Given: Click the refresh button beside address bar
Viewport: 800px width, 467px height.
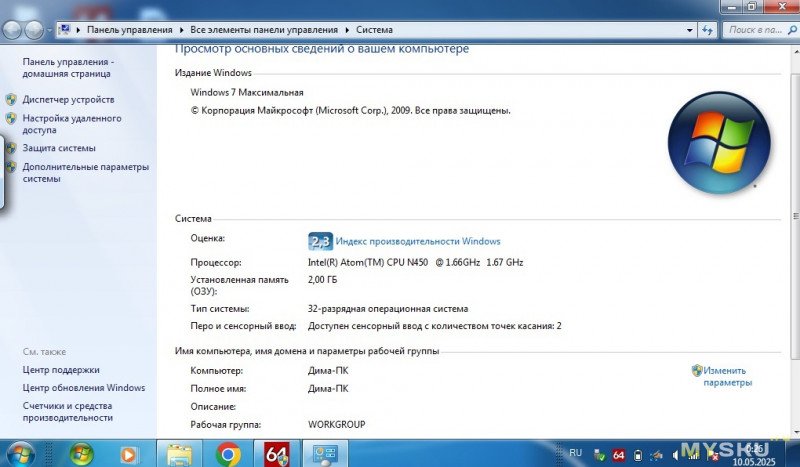Looking at the screenshot, I should [x=708, y=30].
